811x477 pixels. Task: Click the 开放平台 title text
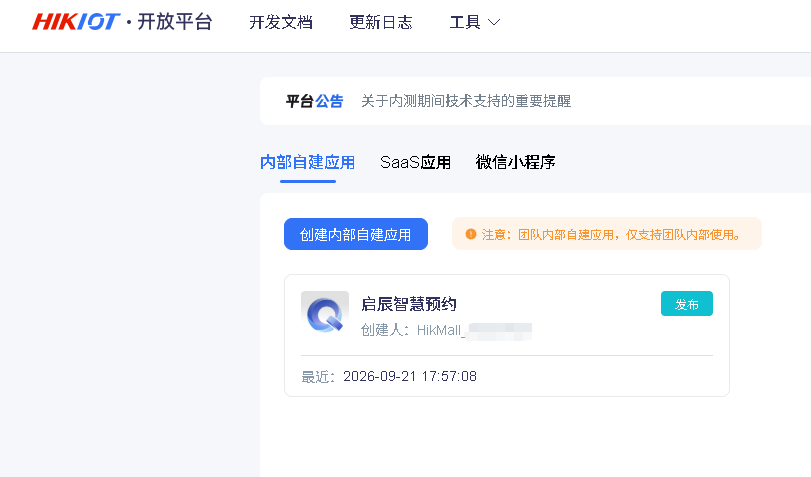(x=175, y=22)
